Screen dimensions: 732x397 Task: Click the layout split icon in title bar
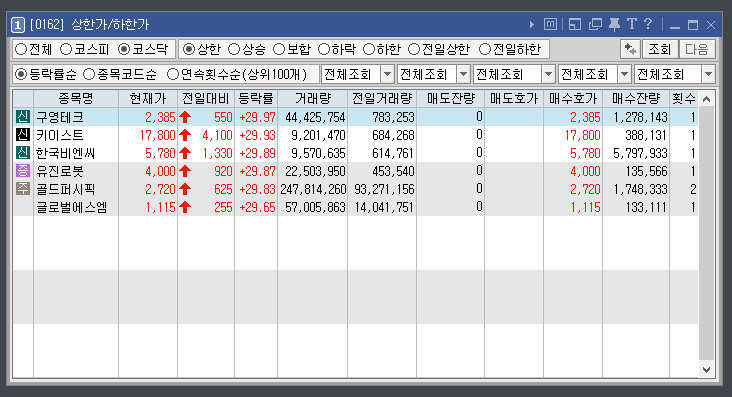(575, 24)
